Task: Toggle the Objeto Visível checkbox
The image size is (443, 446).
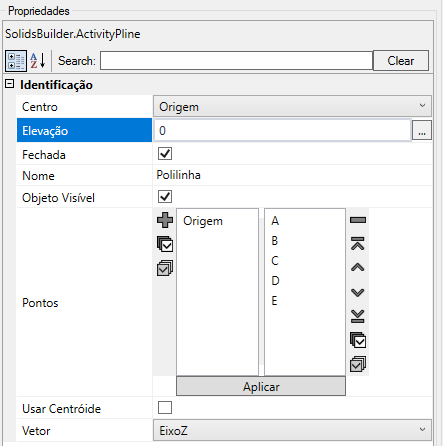Action: pyautogui.click(x=165, y=197)
